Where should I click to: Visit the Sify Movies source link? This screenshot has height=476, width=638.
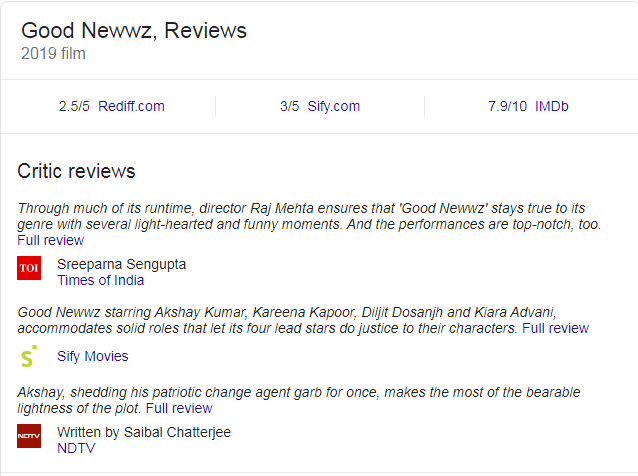coord(92,356)
